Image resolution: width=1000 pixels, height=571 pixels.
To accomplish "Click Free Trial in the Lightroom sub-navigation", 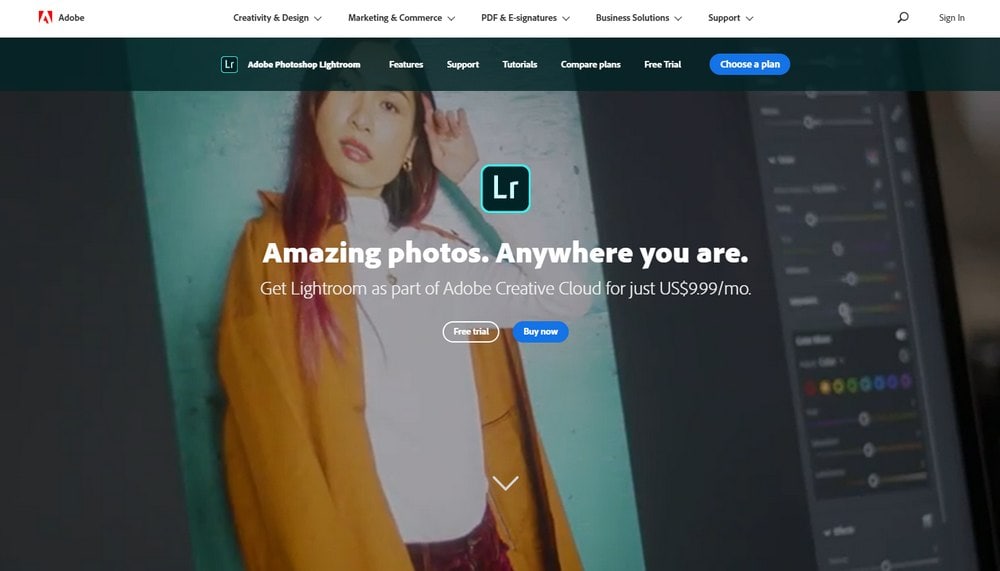I will click(662, 64).
